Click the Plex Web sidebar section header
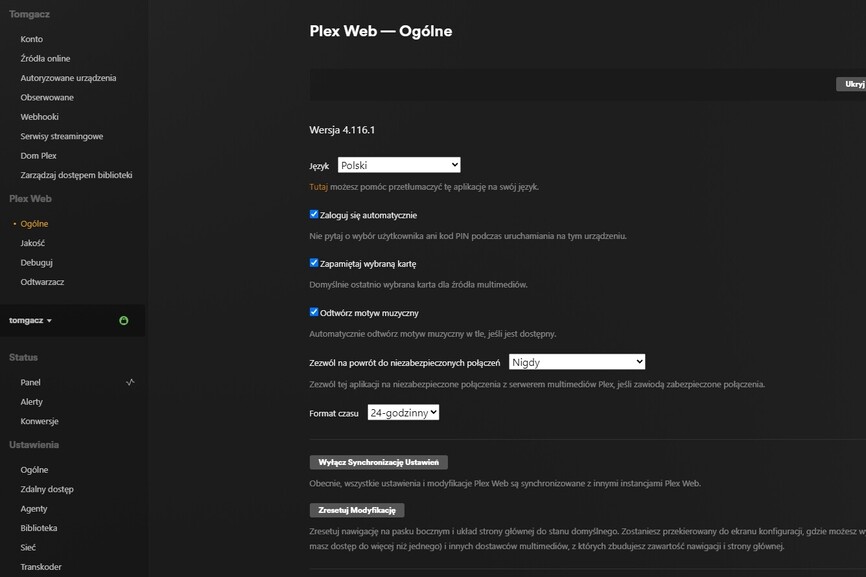The width and height of the screenshot is (866, 577). pyautogui.click(x=30, y=199)
